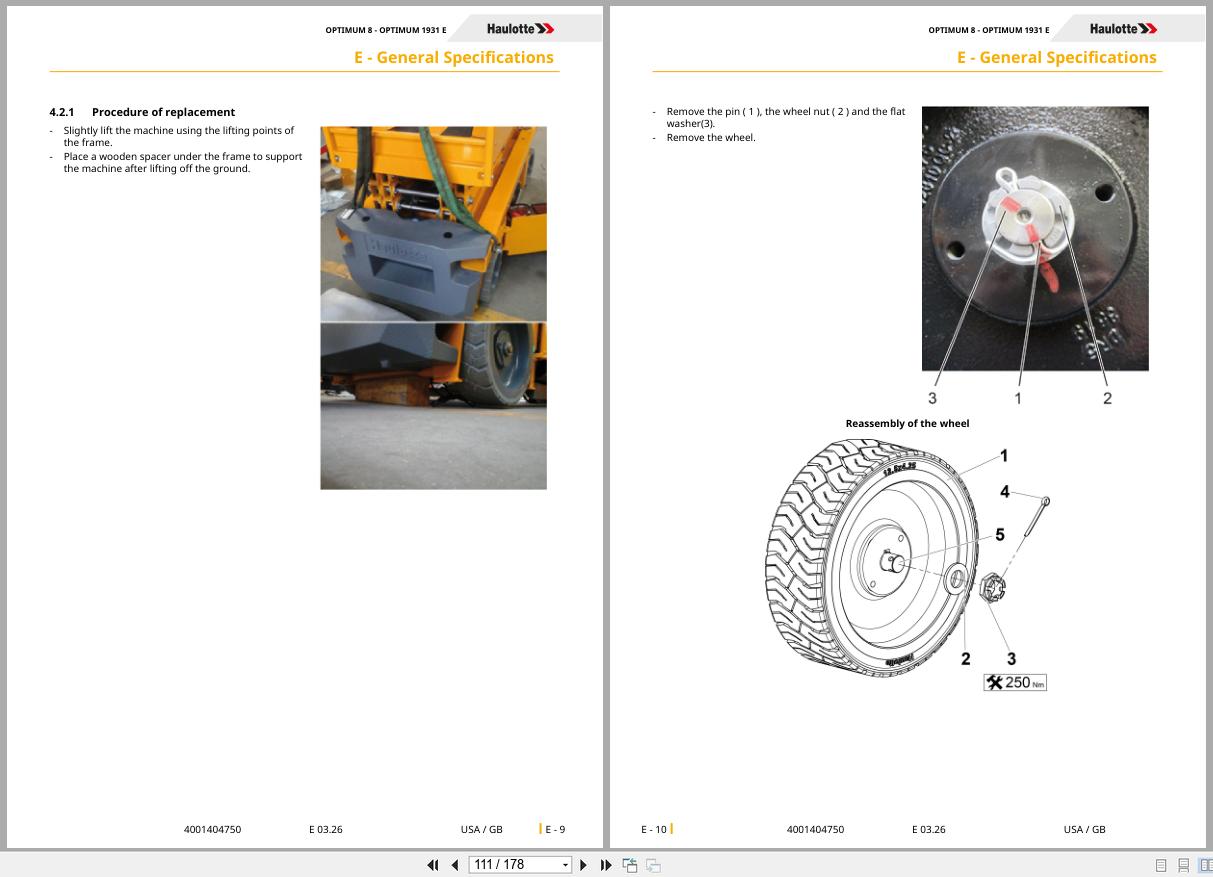Go to the previous page arrow
The image size is (1213, 877).
coord(455,865)
